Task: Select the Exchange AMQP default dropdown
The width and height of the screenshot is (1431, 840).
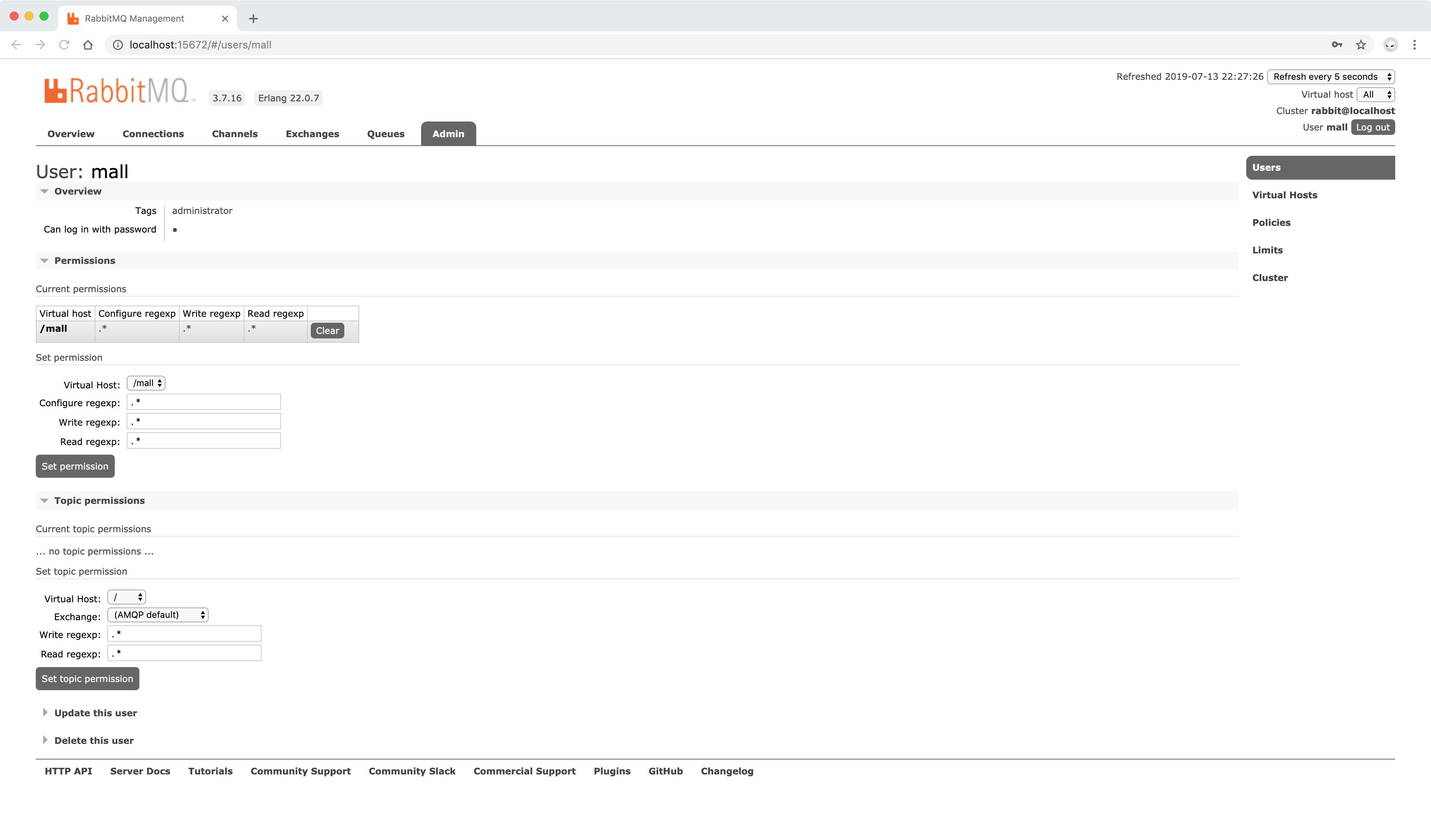Action: [x=157, y=614]
